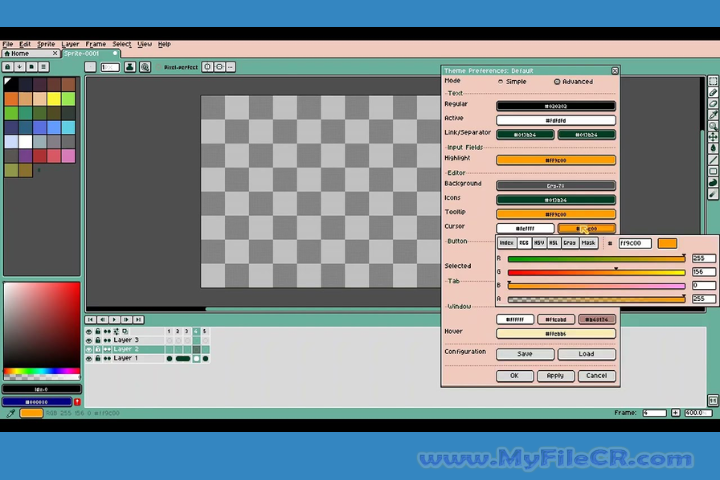Toggle lock on Layer 3
Image resolution: width=720 pixels, height=480 pixels.
click(x=98, y=340)
